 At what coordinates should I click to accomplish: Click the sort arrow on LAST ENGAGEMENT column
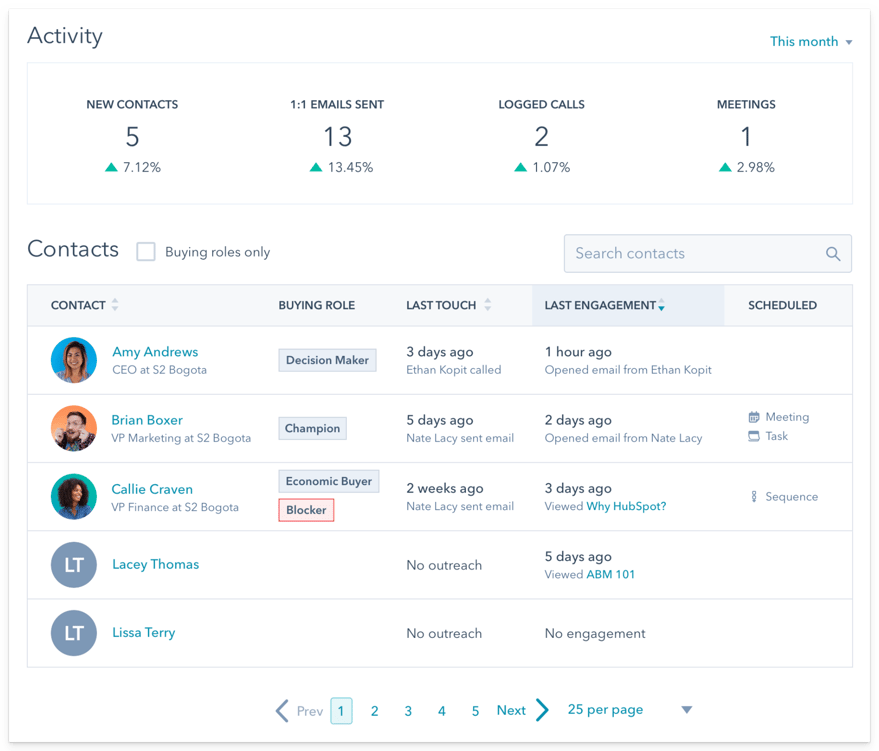pos(661,305)
